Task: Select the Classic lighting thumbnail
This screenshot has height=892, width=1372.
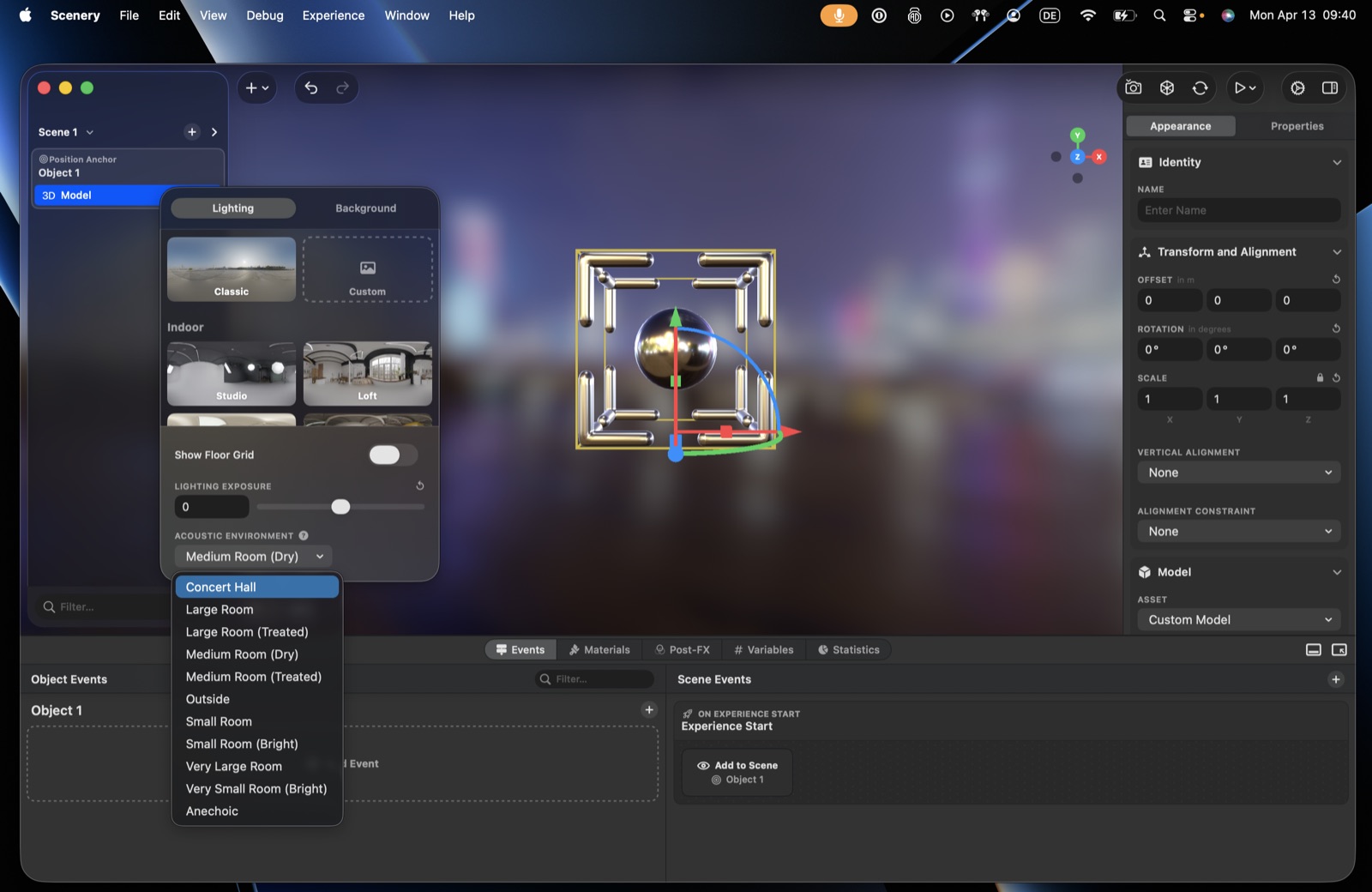Action: pos(232,269)
